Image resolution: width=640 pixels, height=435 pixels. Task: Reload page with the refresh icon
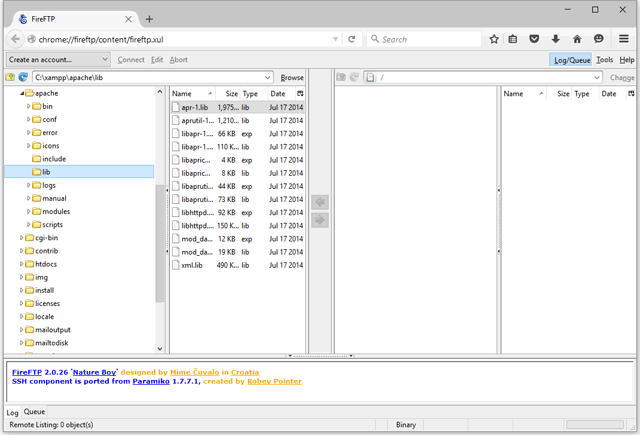point(352,39)
